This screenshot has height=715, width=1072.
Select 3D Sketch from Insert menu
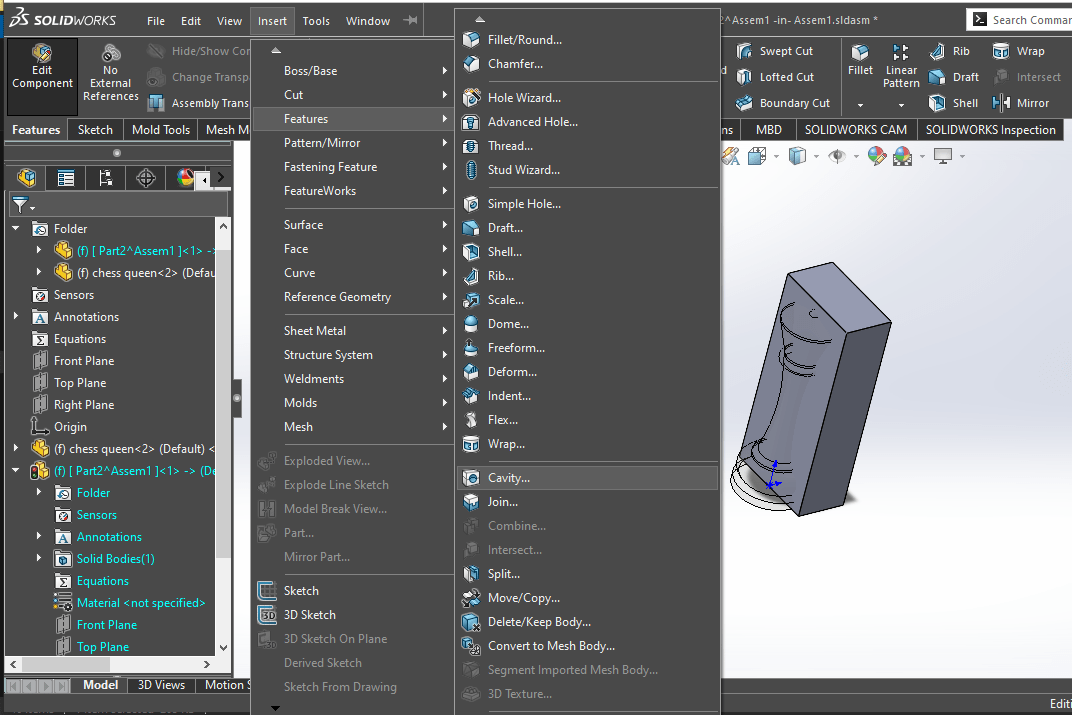[352, 615]
